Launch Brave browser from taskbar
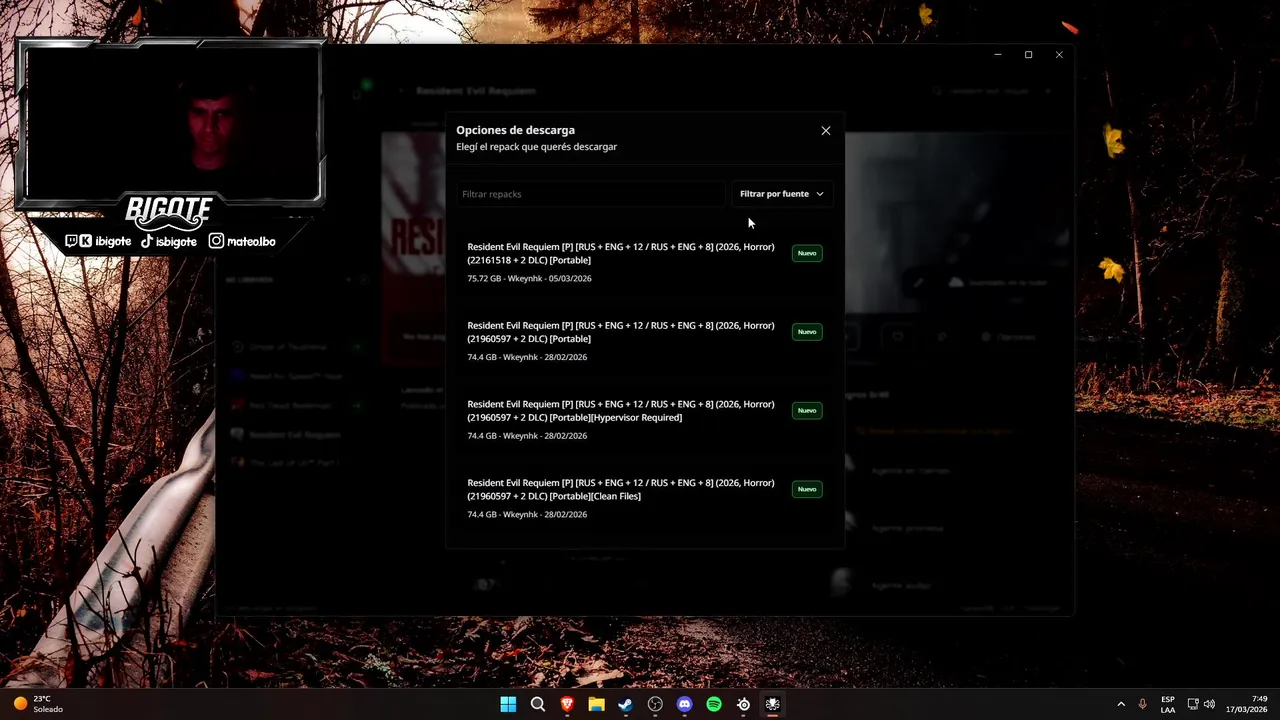1280x720 pixels. [567, 704]
